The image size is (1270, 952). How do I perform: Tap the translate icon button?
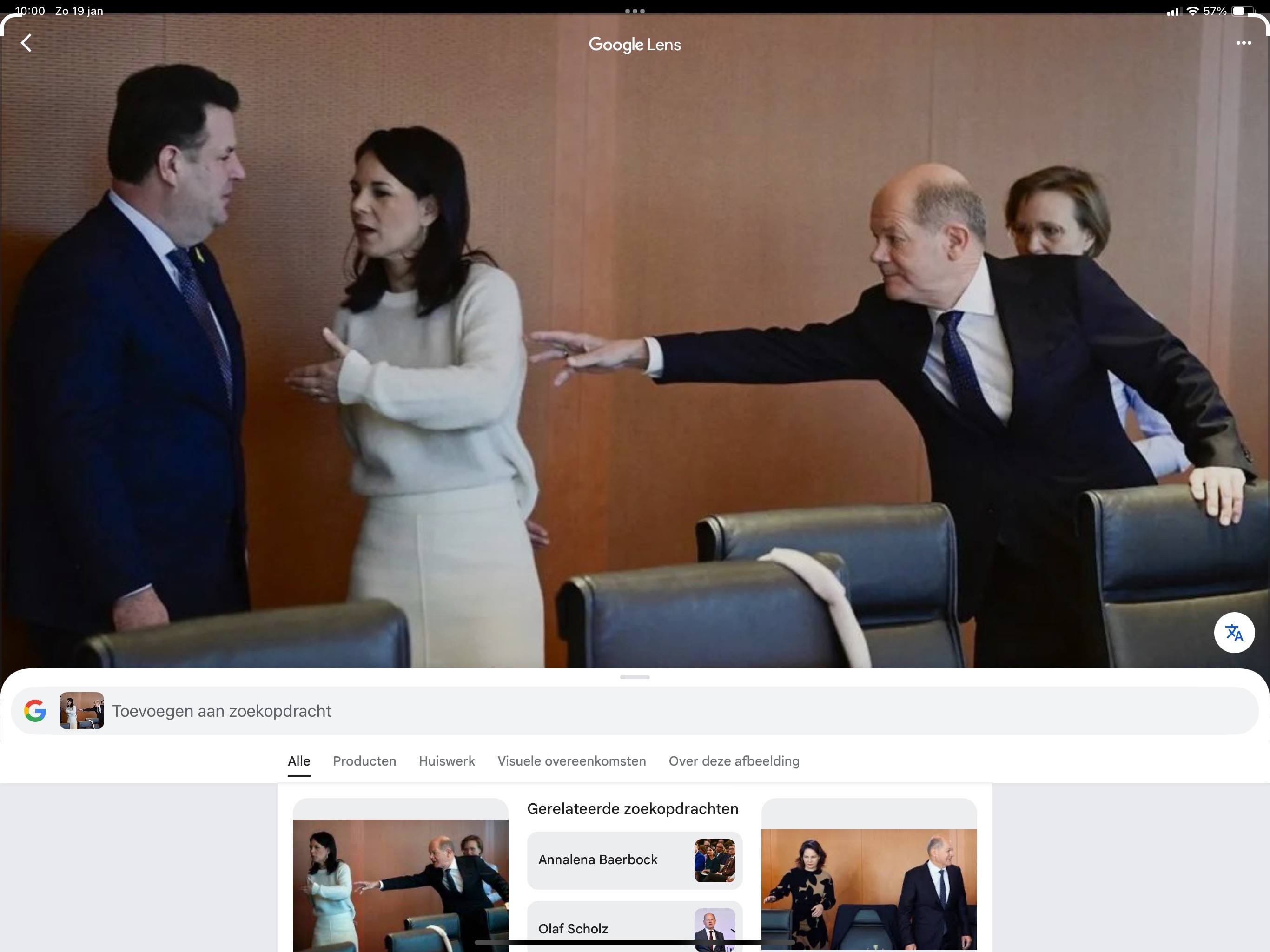(x=1234, y=633)
